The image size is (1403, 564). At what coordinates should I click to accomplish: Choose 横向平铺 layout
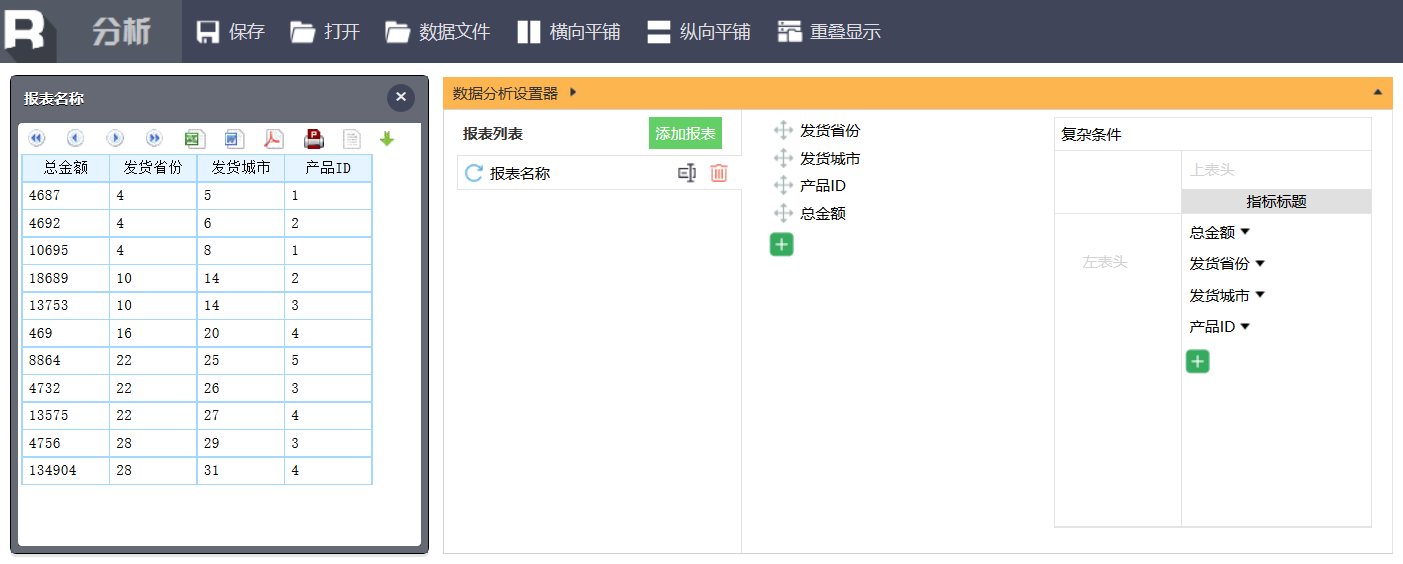click(568, 31)
